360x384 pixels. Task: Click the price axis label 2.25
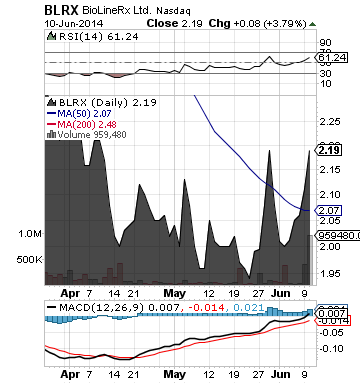pos(330,122)
